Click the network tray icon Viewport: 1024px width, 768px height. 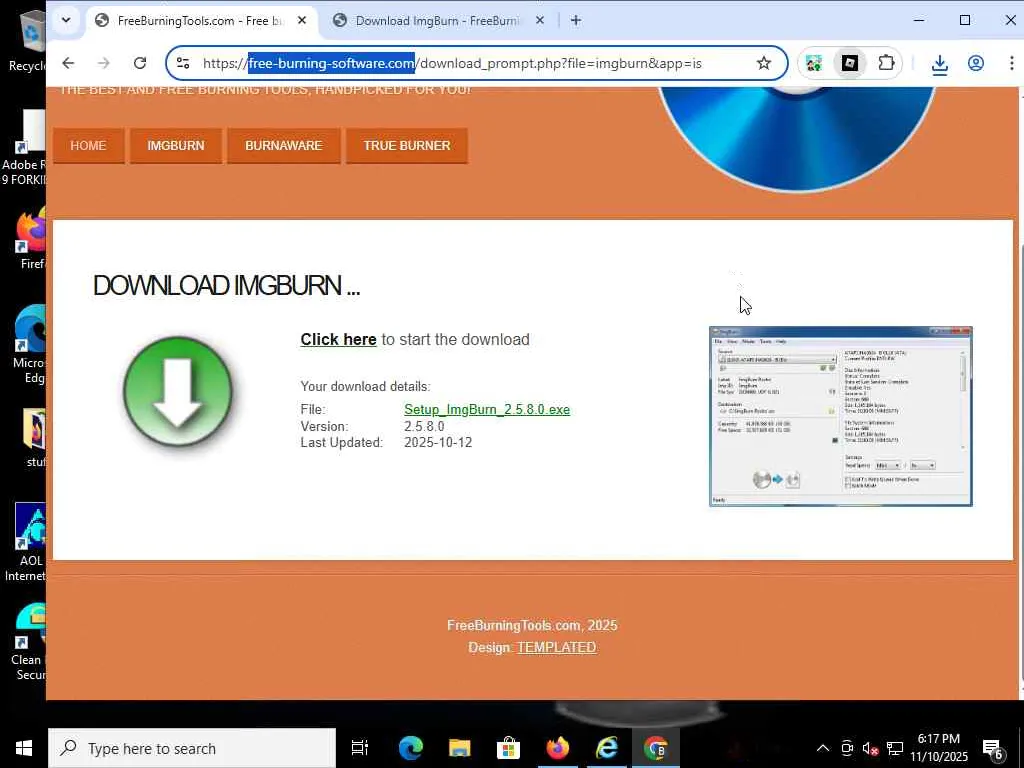895,748
